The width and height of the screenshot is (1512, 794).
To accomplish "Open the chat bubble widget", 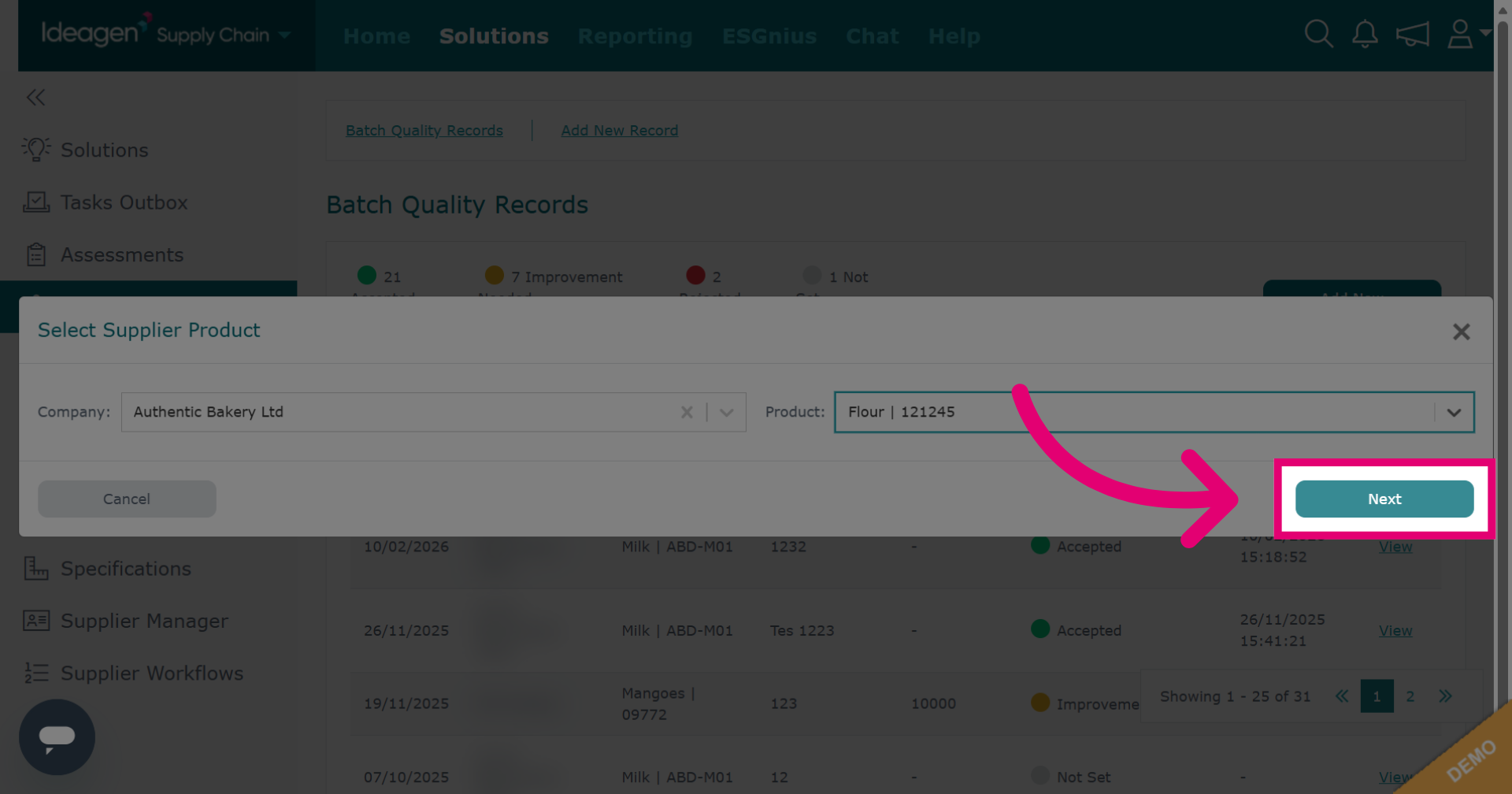I will pyautogui.click(x=57, y=736).
